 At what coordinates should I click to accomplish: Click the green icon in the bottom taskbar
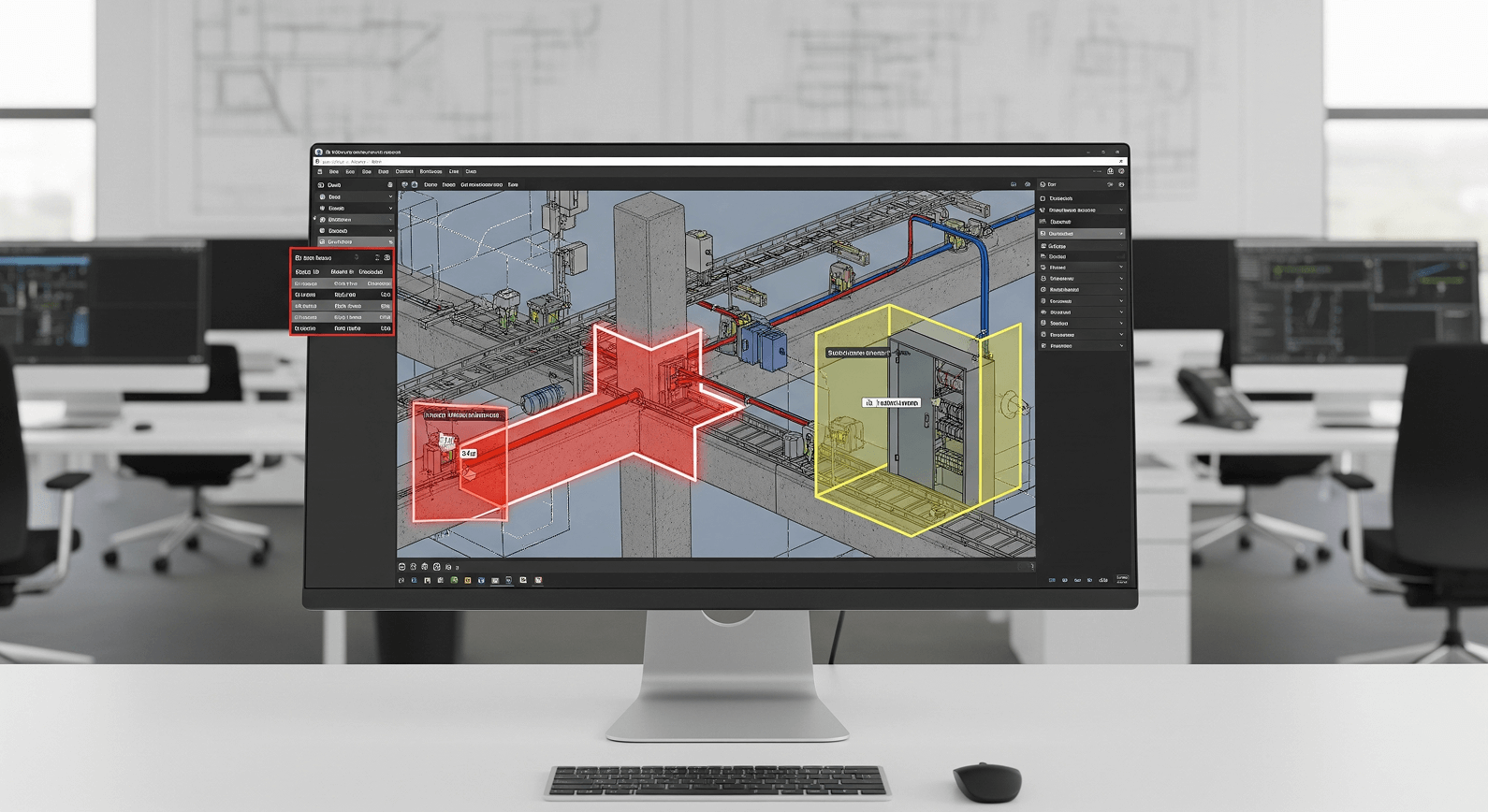[x=454, y=580]
